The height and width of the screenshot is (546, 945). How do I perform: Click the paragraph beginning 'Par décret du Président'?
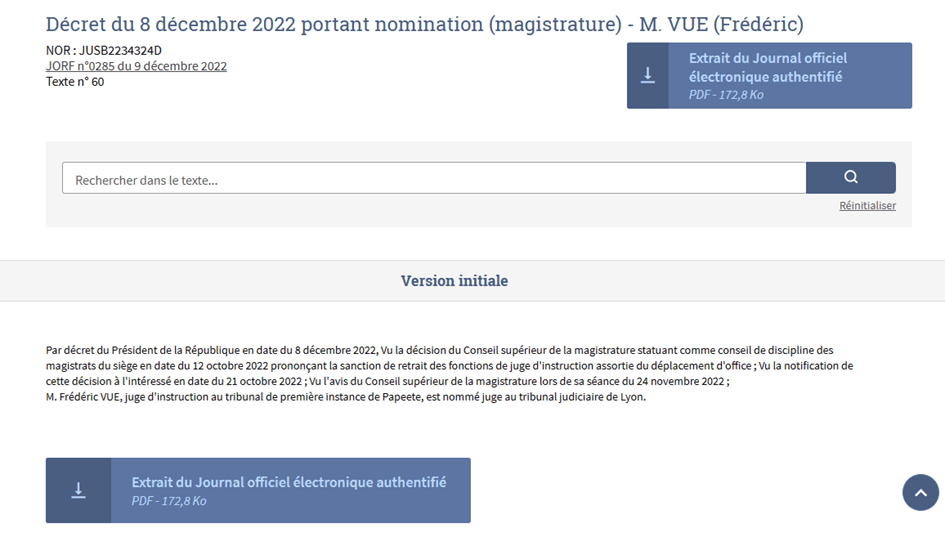(449, 365)
